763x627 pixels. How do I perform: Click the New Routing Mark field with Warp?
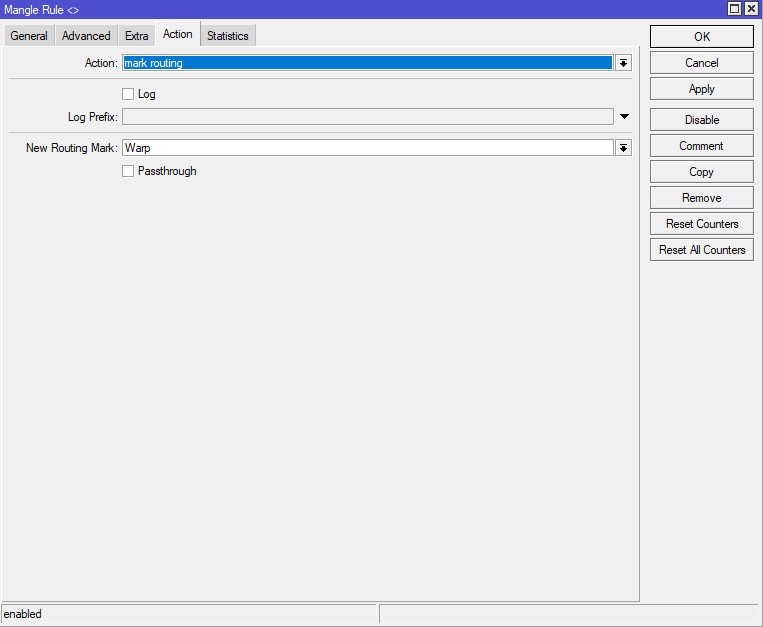(367, 148)
